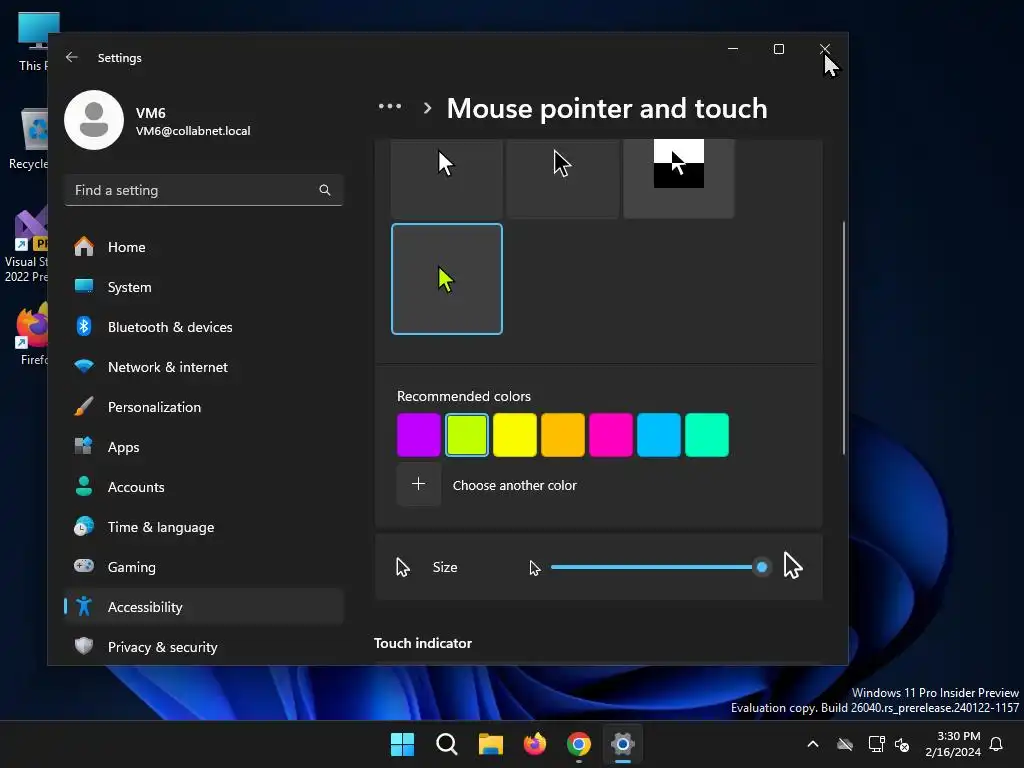Open Network & internet settings
Screen dimensions: 1024x768
point(203,367)
